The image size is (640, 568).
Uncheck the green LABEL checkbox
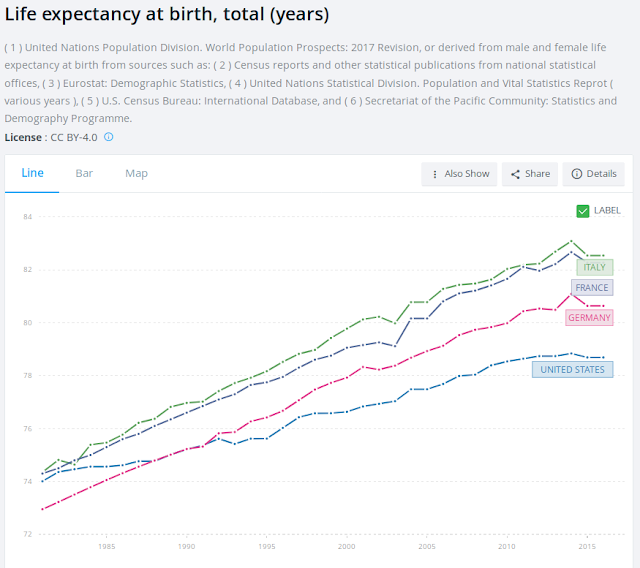pos(583,211)
